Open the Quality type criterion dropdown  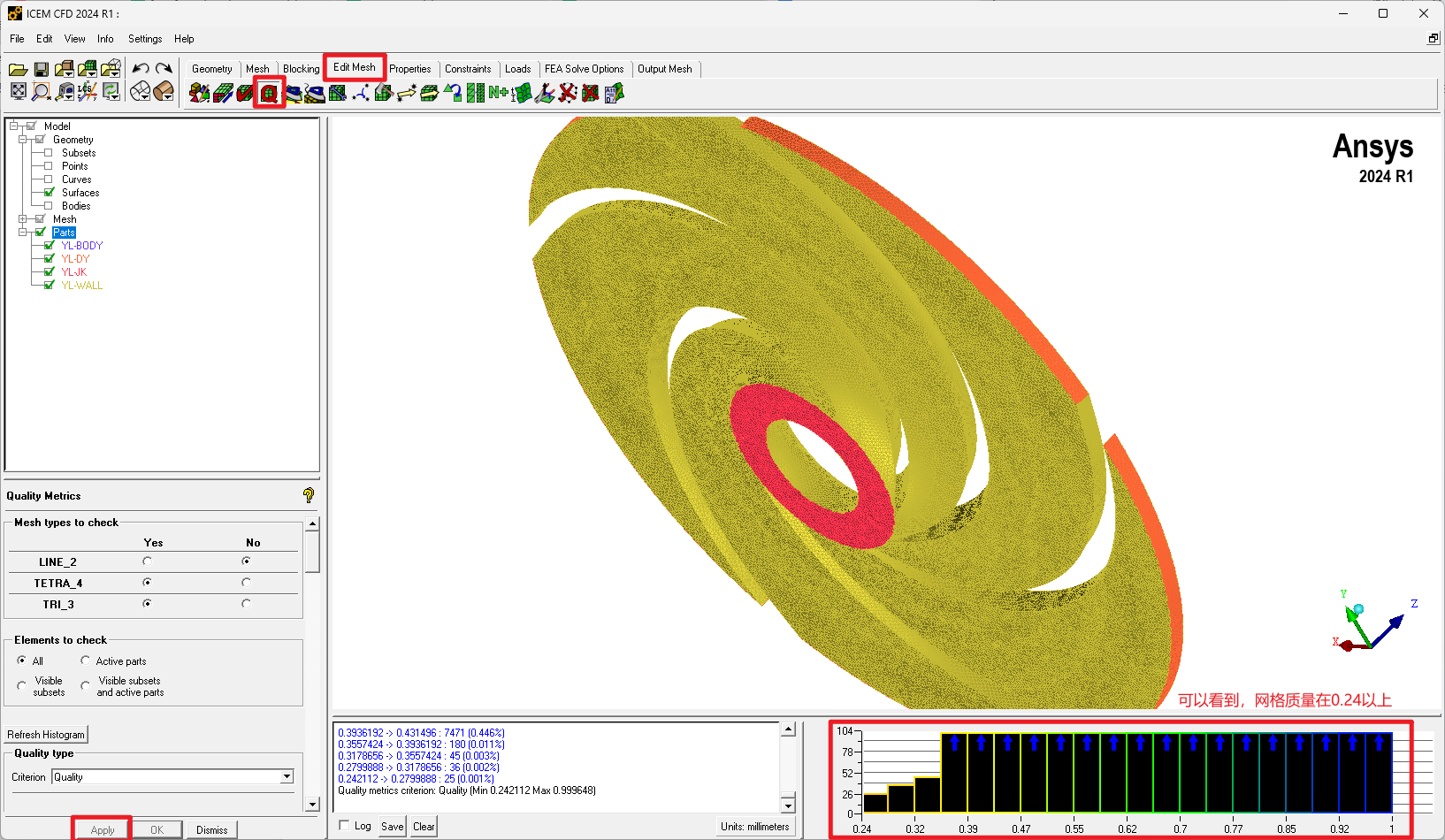point(287,776)
